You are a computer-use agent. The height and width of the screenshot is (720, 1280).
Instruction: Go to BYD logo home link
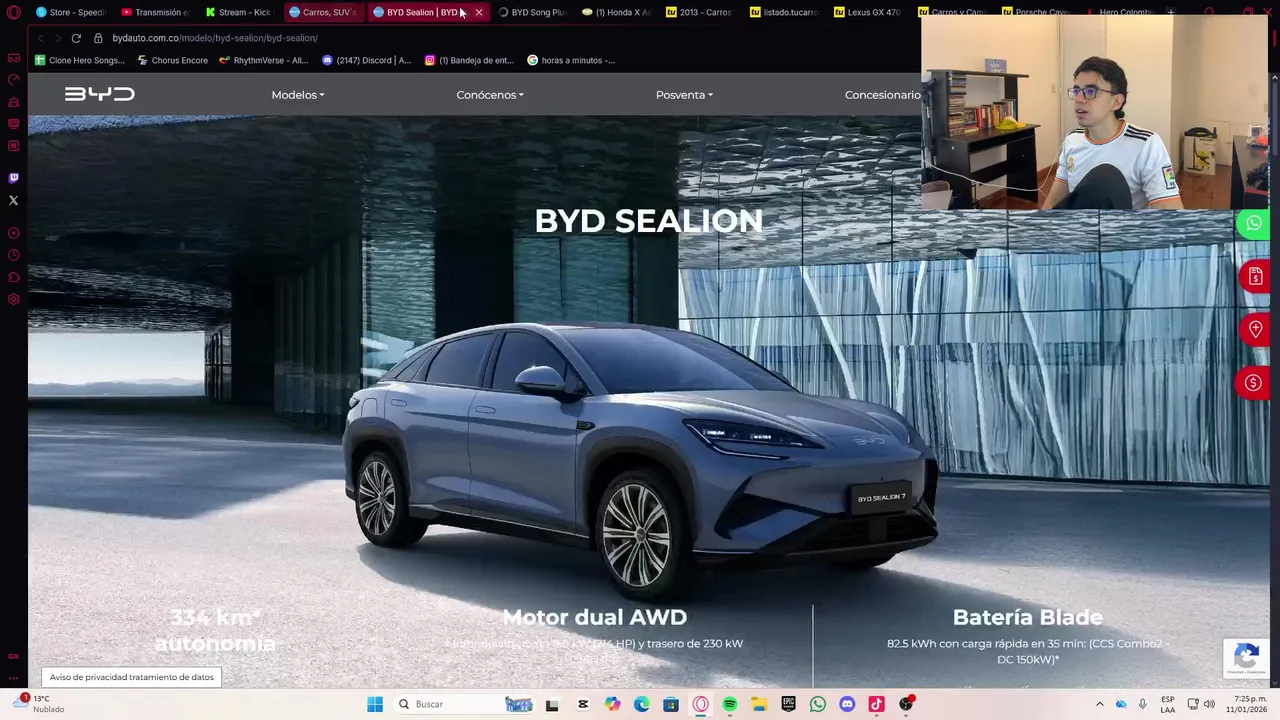pos(99,94)
